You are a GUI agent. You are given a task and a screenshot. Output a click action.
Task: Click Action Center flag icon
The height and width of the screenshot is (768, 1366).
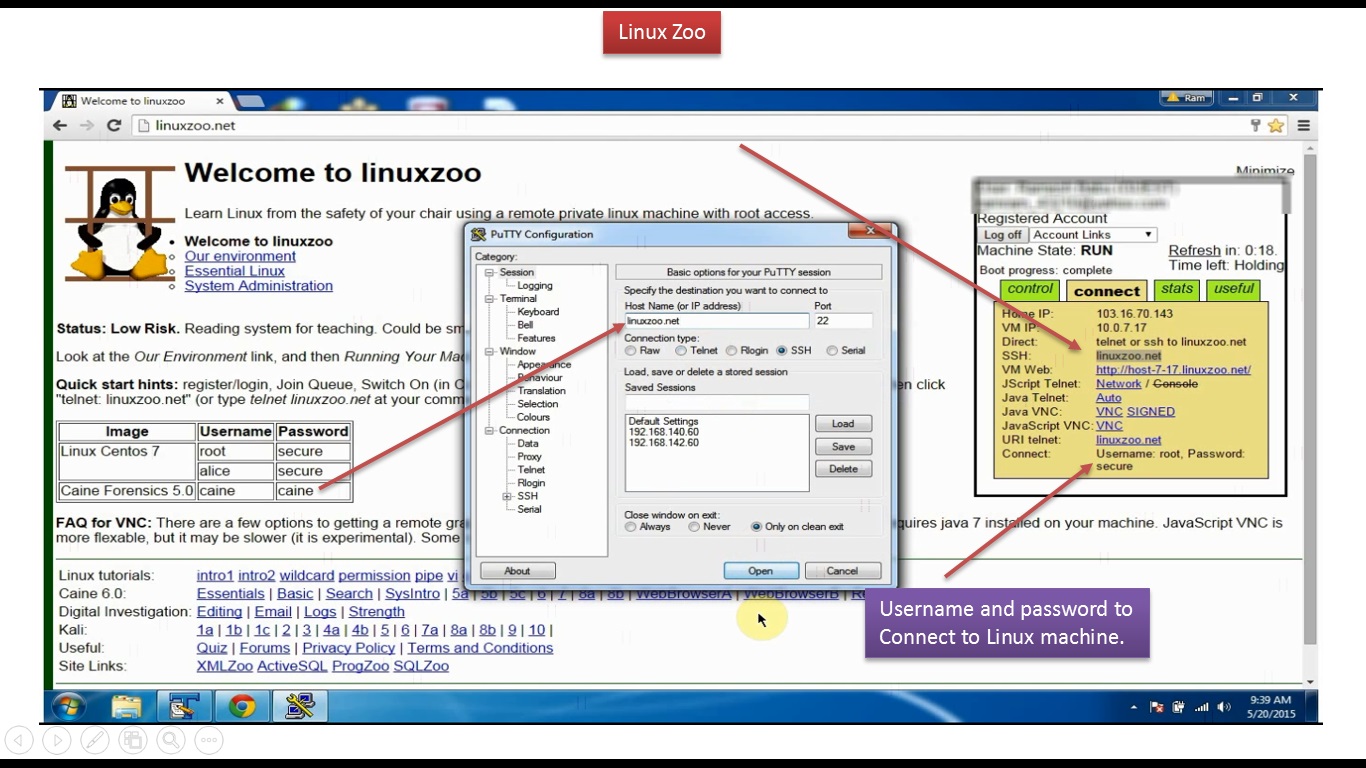pyautogui.click(x=1157, y=707)
